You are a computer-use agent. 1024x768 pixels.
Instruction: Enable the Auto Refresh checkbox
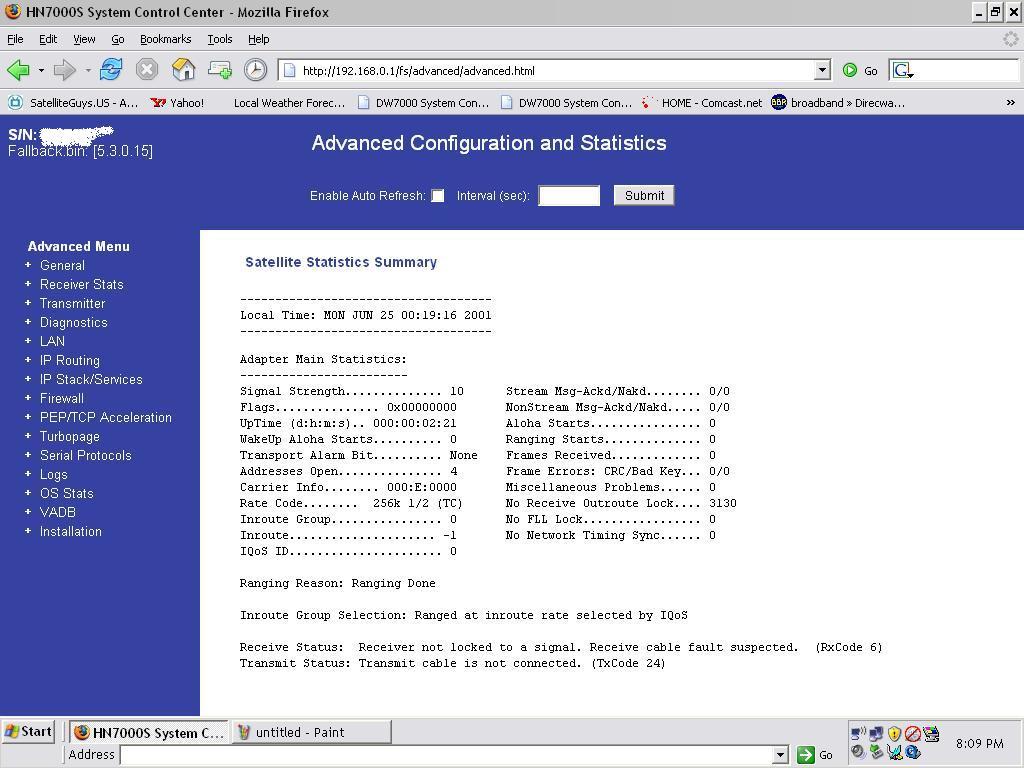pyautogui.click(x=438, y=196)
